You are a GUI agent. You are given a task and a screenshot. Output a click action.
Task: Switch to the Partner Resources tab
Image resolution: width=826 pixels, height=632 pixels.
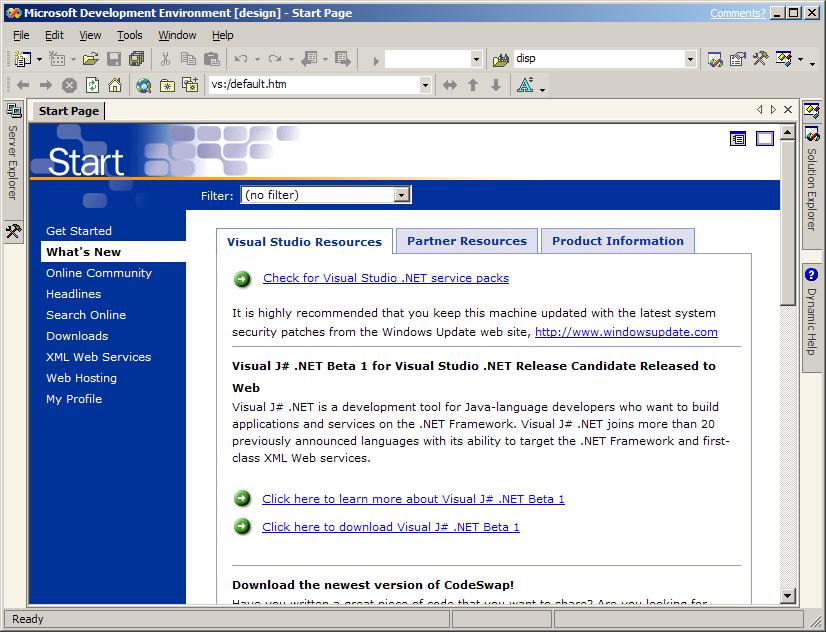tap(467, 241)
